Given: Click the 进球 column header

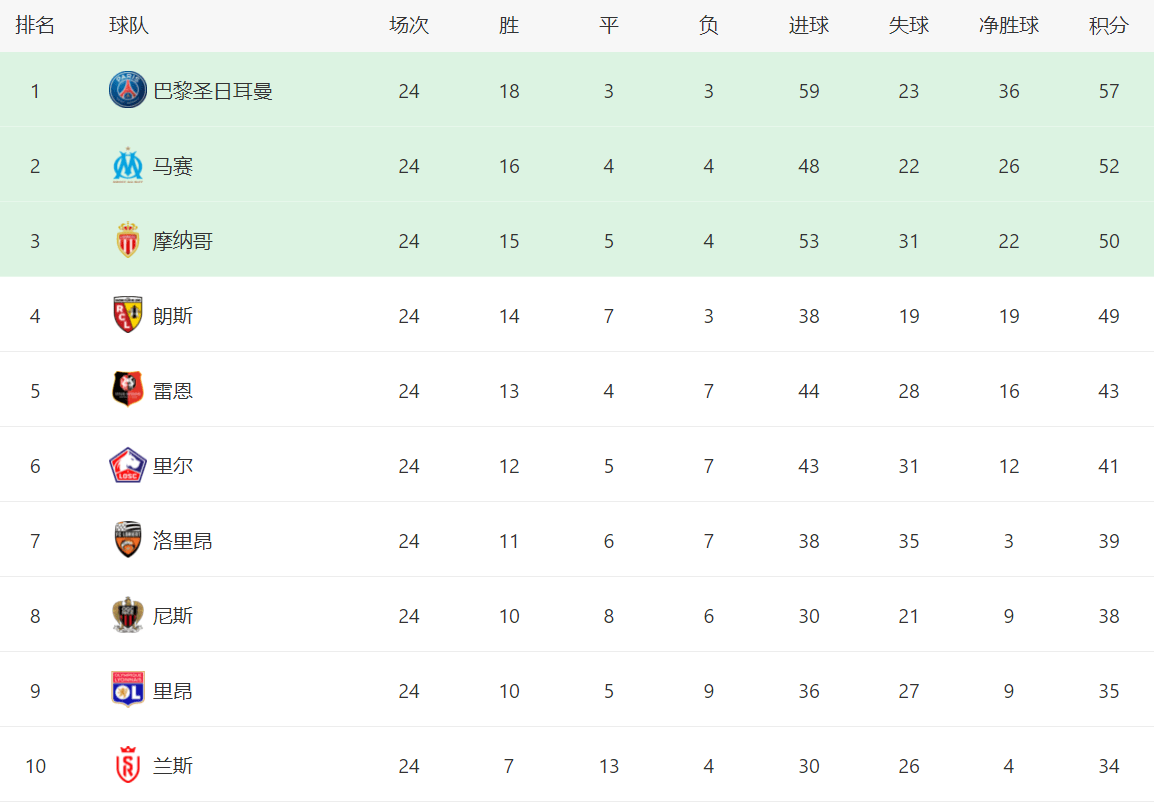Looking at the screenshot, I should pyautogui.click(x=808, y=26).
